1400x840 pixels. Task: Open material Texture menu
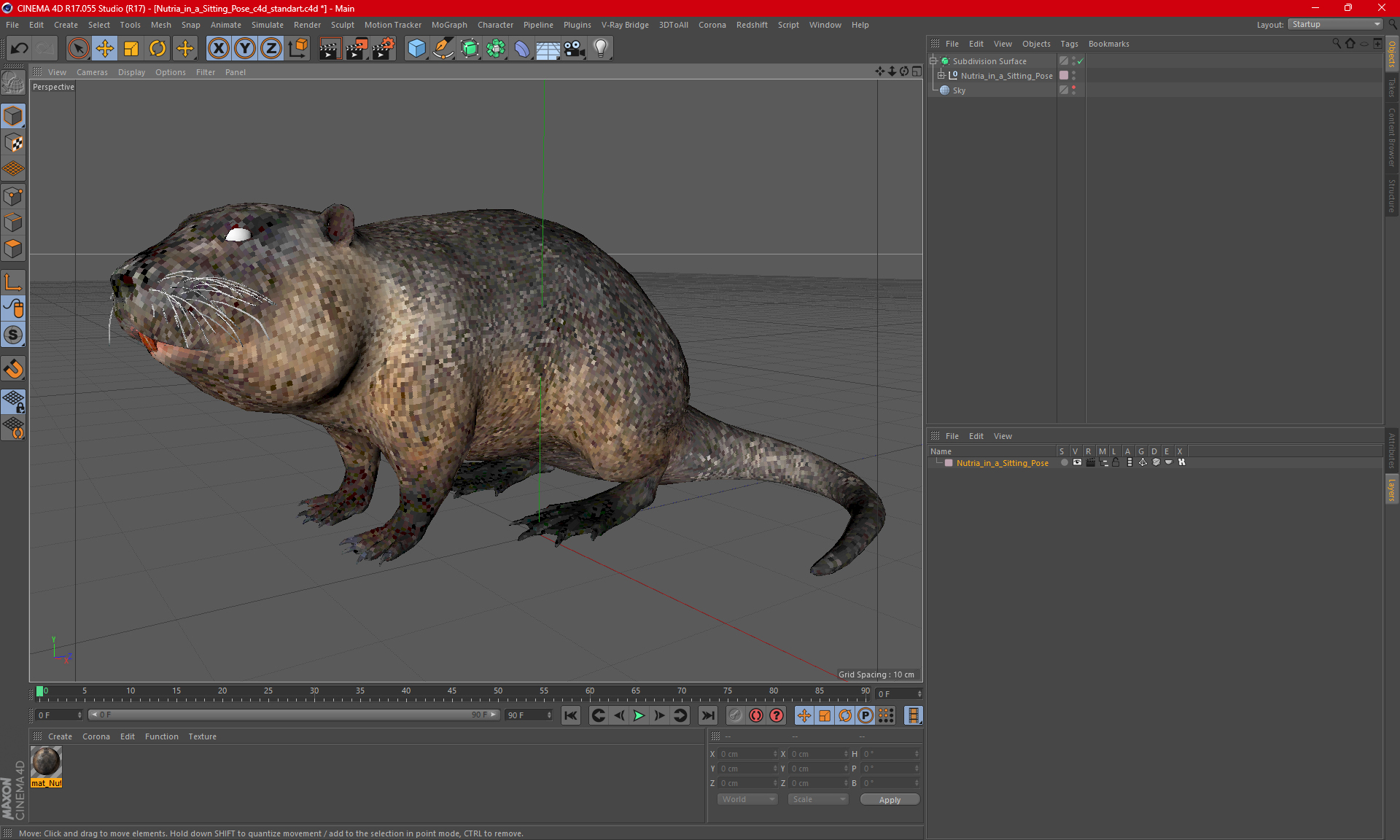tap(202, 736)
